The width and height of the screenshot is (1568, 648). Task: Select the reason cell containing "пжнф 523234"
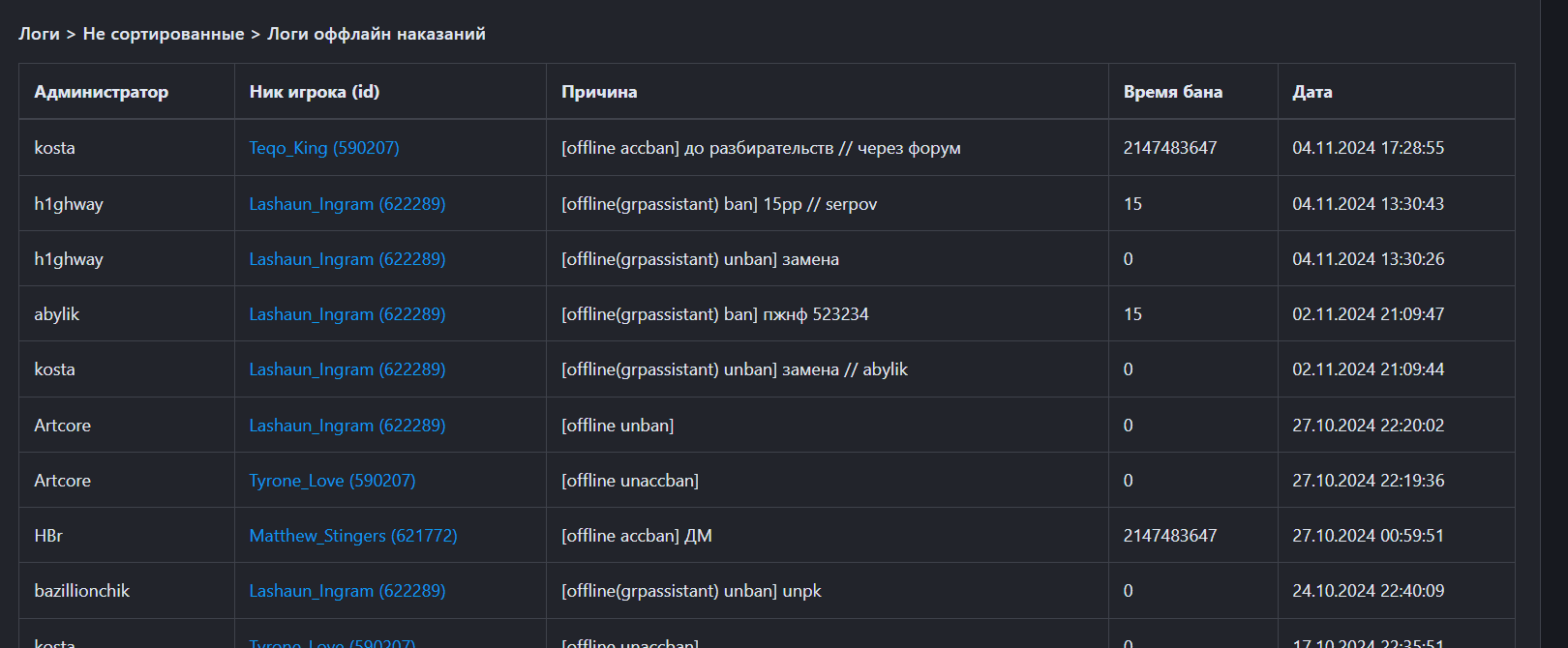click(x=714, y=314)
